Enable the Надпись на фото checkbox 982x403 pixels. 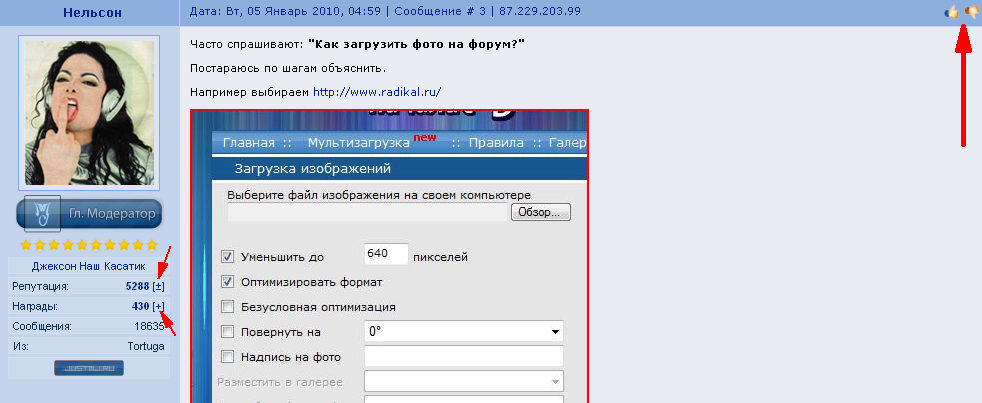[x=227, y=357]
